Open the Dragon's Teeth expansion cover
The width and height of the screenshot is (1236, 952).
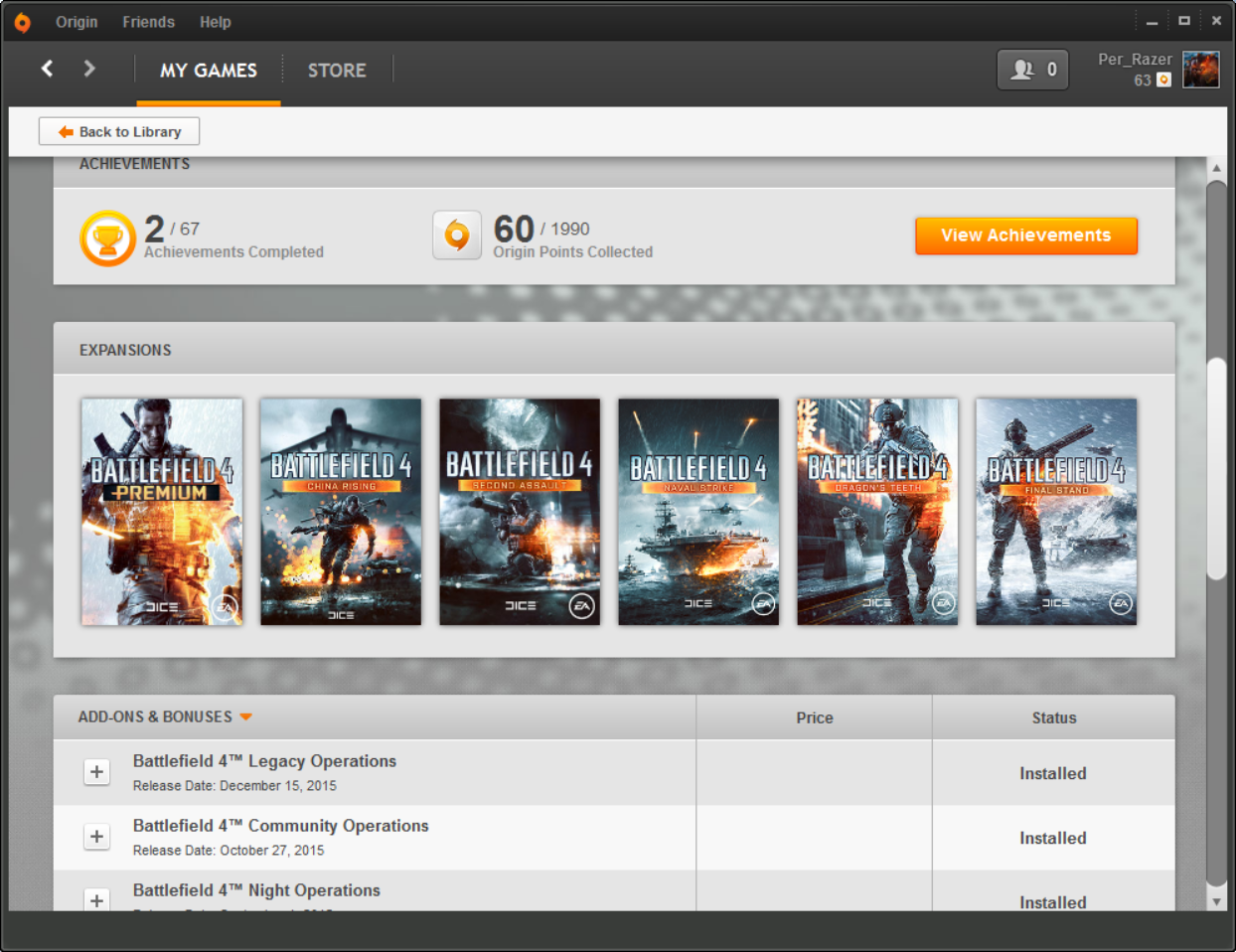(x=877, y=512)
